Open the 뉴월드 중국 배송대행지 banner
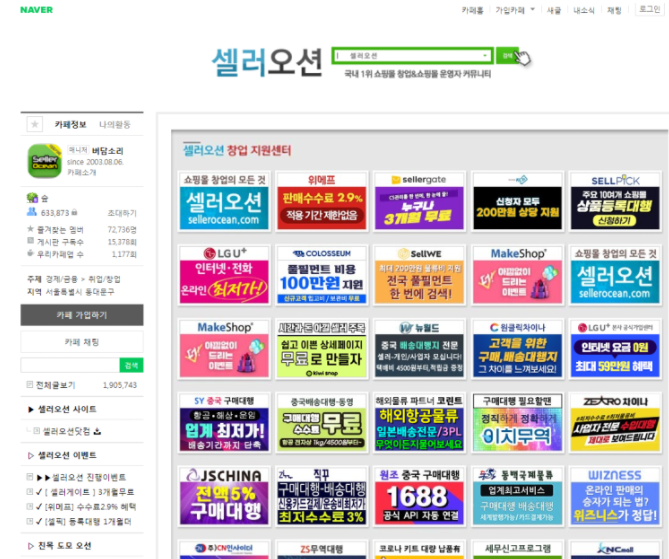The width and height of the screenshot is (669, 559). (x=419, y=349)
